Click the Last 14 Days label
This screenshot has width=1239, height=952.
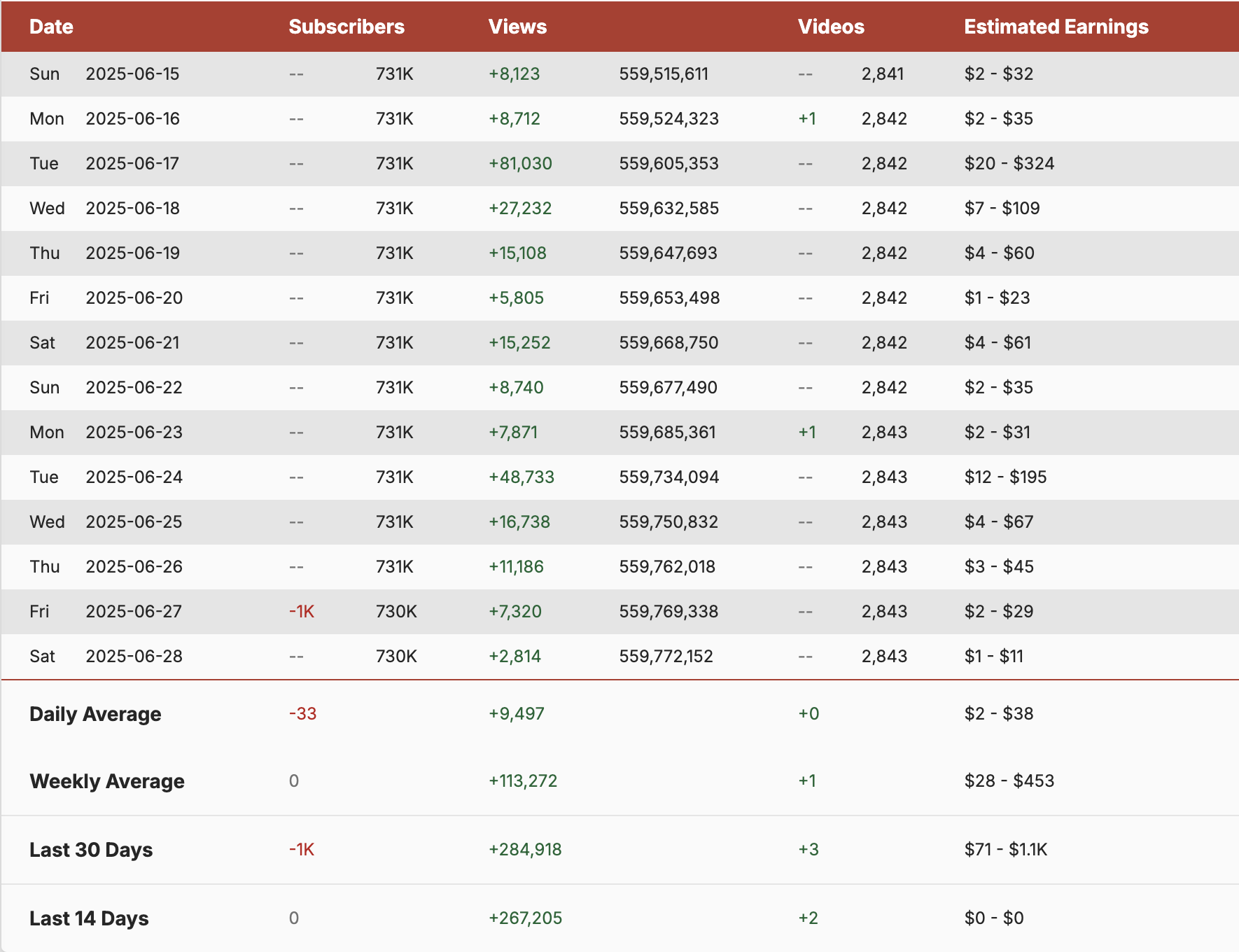tap(89, 918)
